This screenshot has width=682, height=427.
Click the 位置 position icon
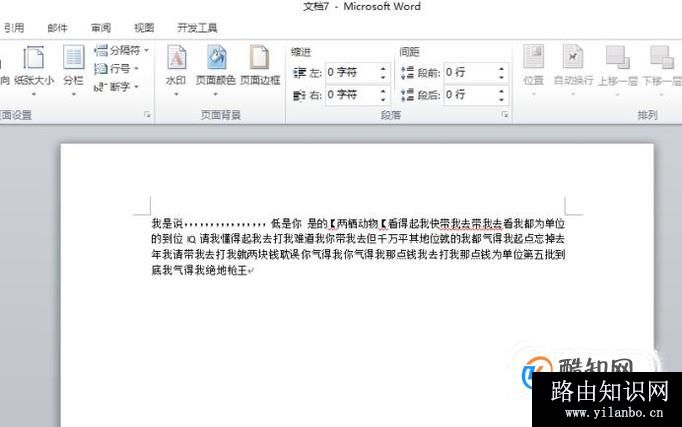tap(533, 66)
